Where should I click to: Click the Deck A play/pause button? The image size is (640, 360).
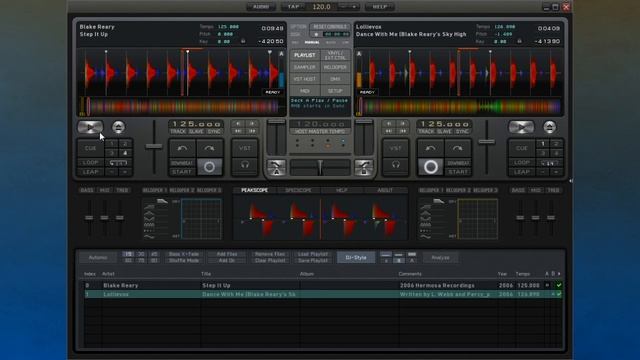pos(90,127)
